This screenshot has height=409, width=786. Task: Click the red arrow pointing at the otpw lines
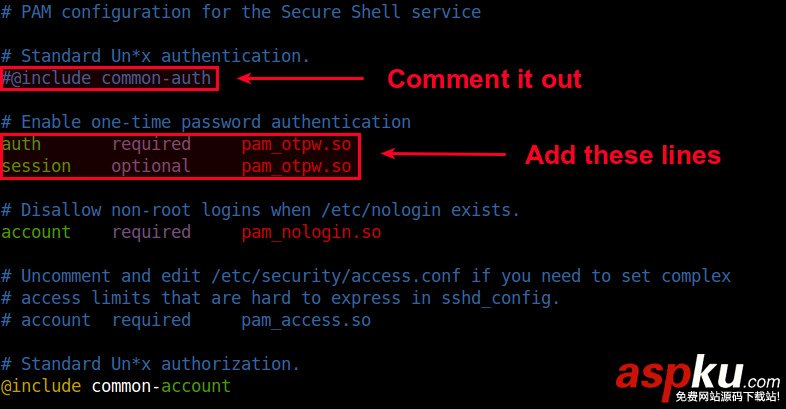click(443, 154)
